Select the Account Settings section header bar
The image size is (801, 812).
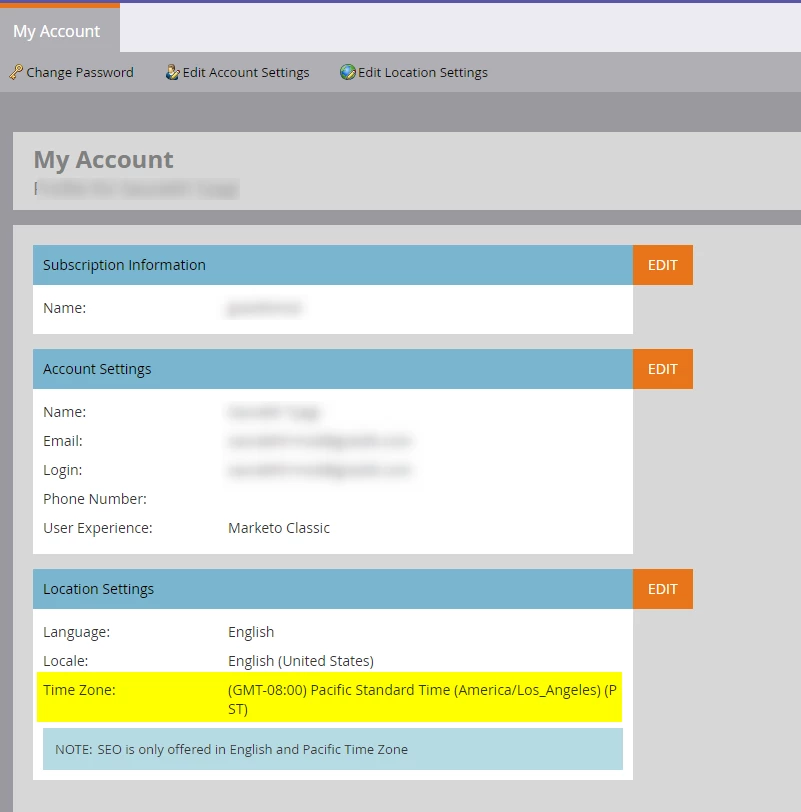(333, 369)
